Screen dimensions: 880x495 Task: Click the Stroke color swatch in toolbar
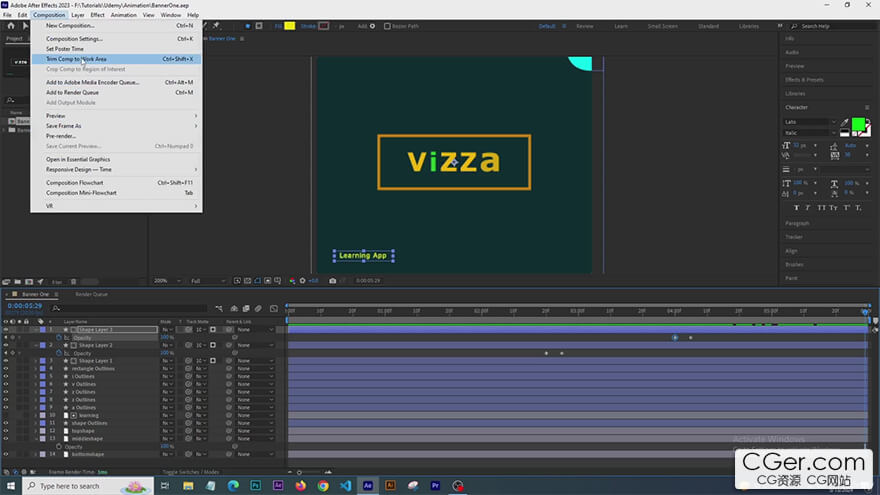(324, 26)
